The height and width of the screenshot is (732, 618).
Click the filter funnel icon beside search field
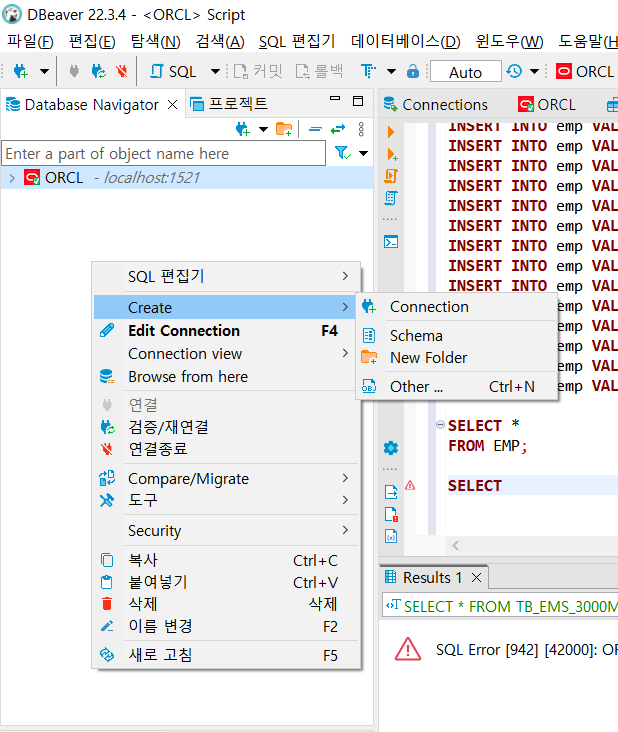[x=343, y=153]
